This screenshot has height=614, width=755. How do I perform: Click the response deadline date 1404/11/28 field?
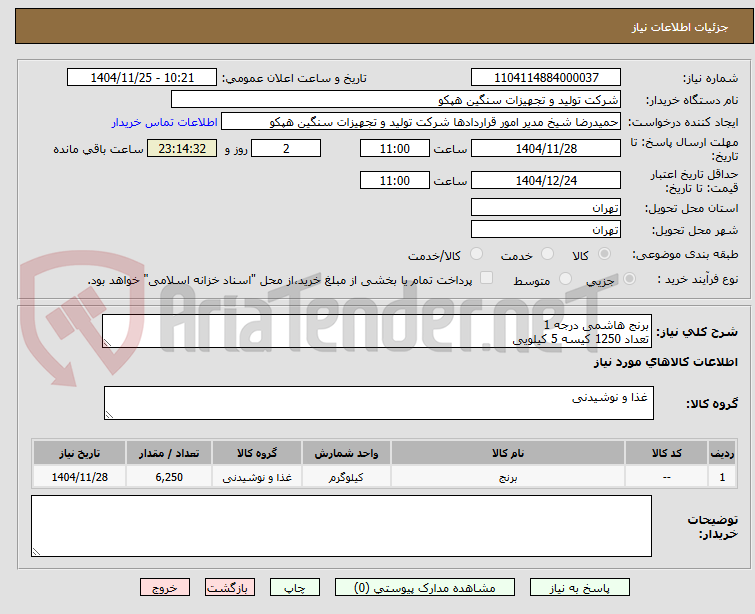click(x=546, y=148)
